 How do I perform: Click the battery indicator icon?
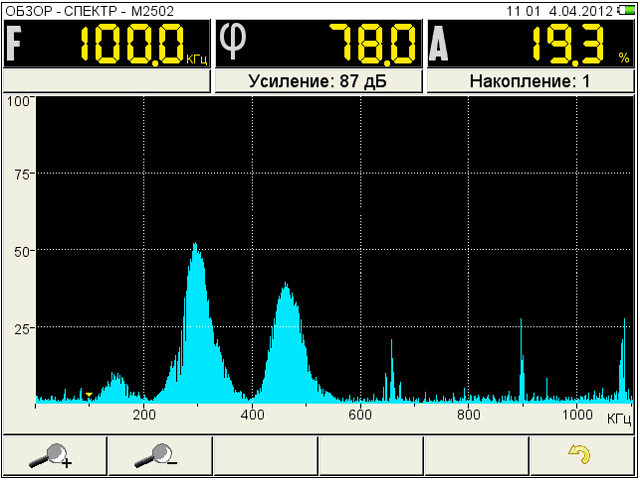tap(626, 9)
